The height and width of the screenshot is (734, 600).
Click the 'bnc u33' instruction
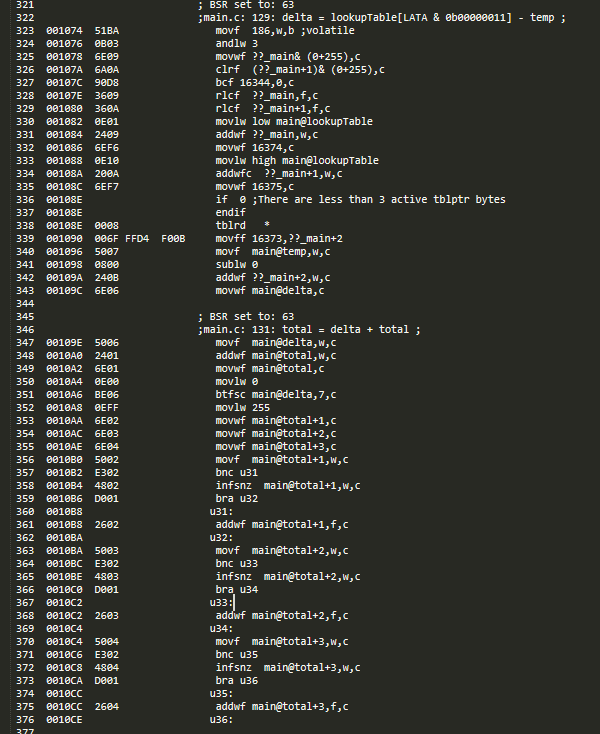coord(236,564)
